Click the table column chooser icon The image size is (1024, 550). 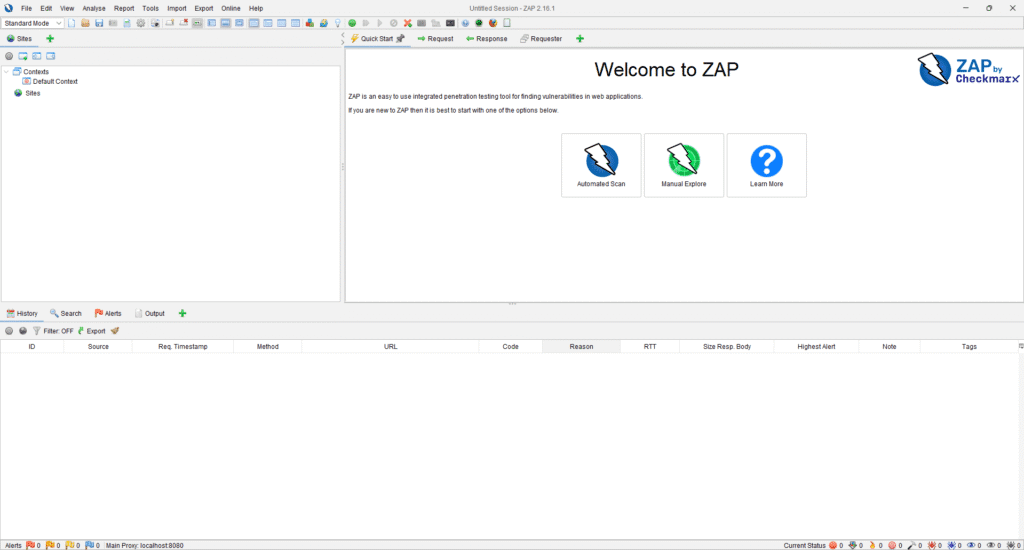1021,346
